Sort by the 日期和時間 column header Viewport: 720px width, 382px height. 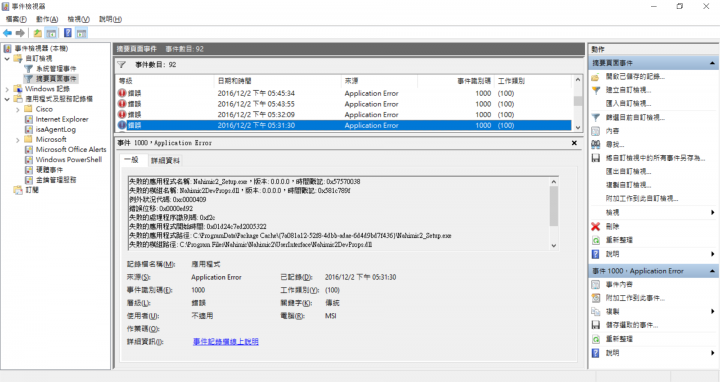point(277,81)
